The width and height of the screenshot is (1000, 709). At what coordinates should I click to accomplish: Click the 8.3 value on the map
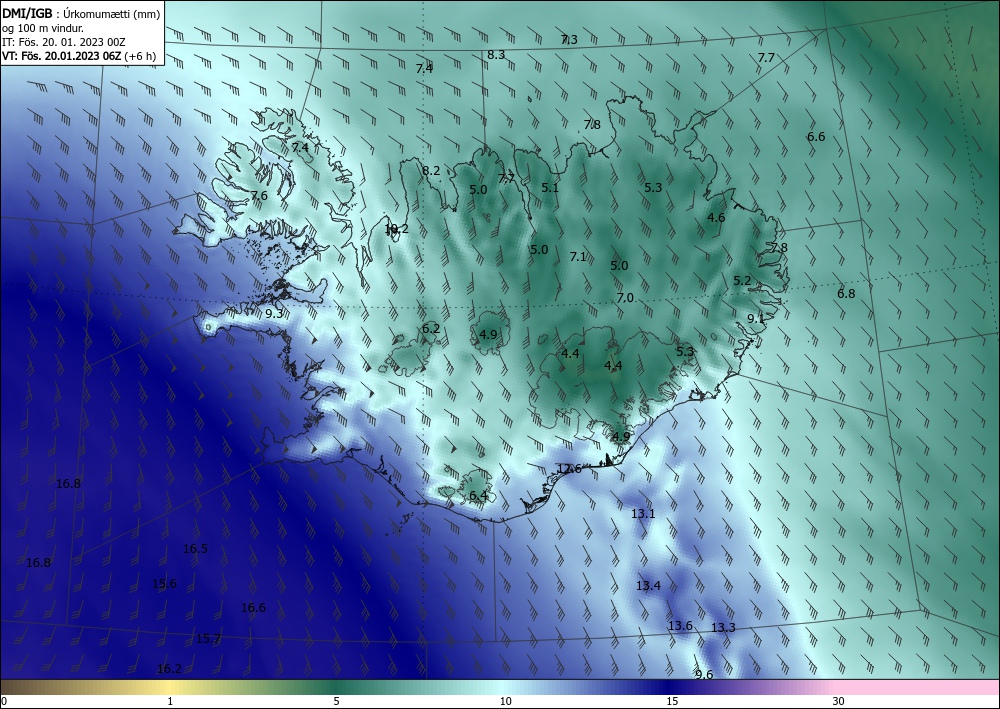(x=496, y=55)
